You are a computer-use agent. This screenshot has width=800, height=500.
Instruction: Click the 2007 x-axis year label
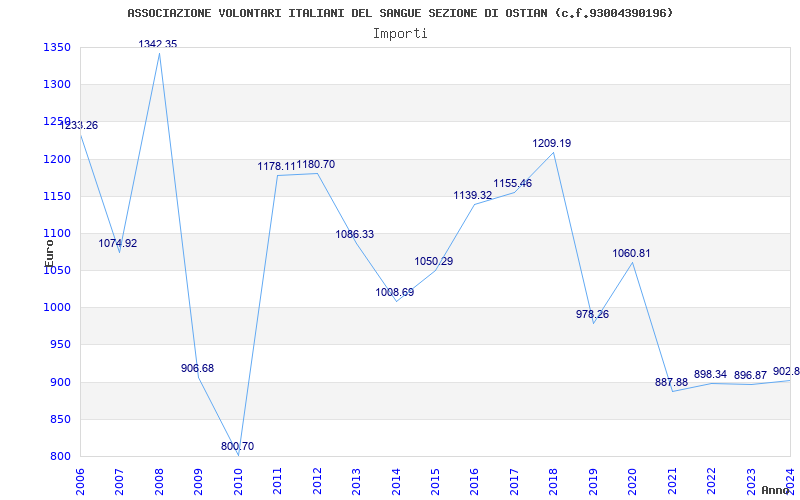pyautogui.click(x=119, y=481)
